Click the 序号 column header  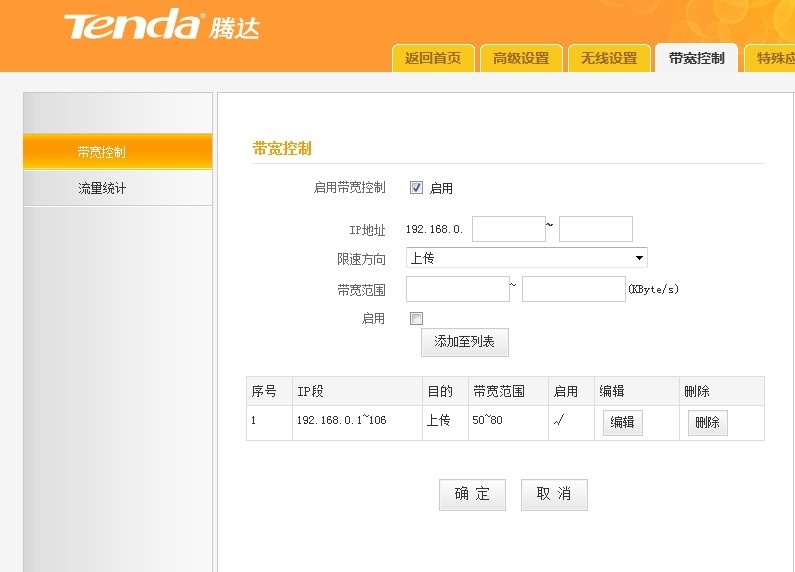click(x=269, y=391)
